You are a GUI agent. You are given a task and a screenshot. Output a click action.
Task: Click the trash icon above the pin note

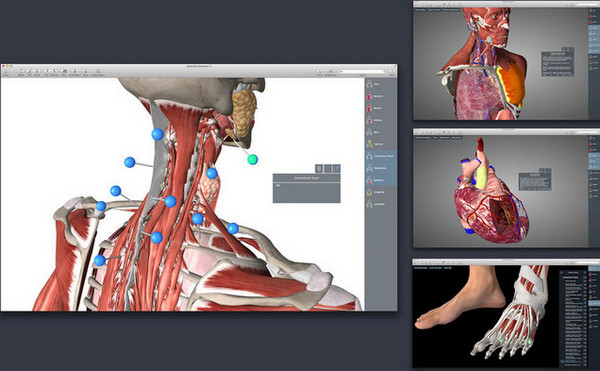319,169
